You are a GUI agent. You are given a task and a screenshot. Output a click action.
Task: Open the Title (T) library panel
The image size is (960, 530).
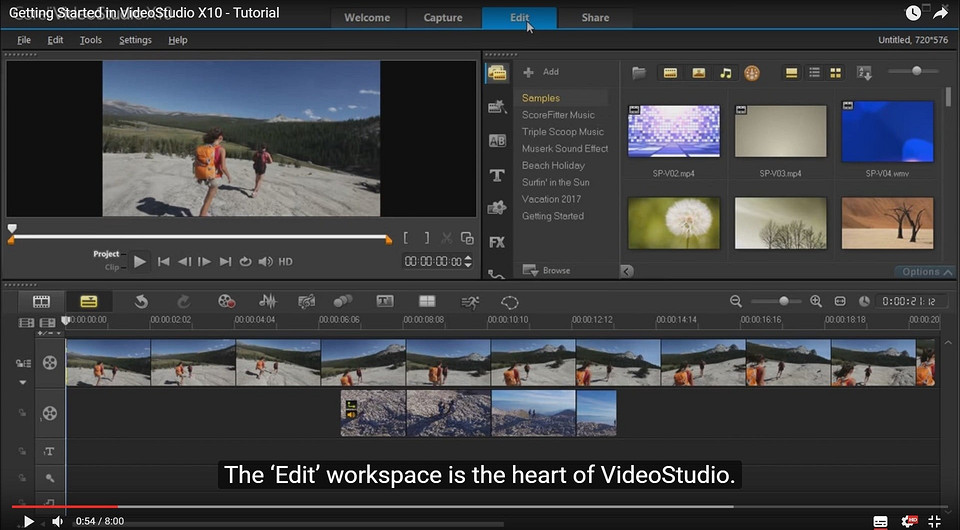pos(496,175)
